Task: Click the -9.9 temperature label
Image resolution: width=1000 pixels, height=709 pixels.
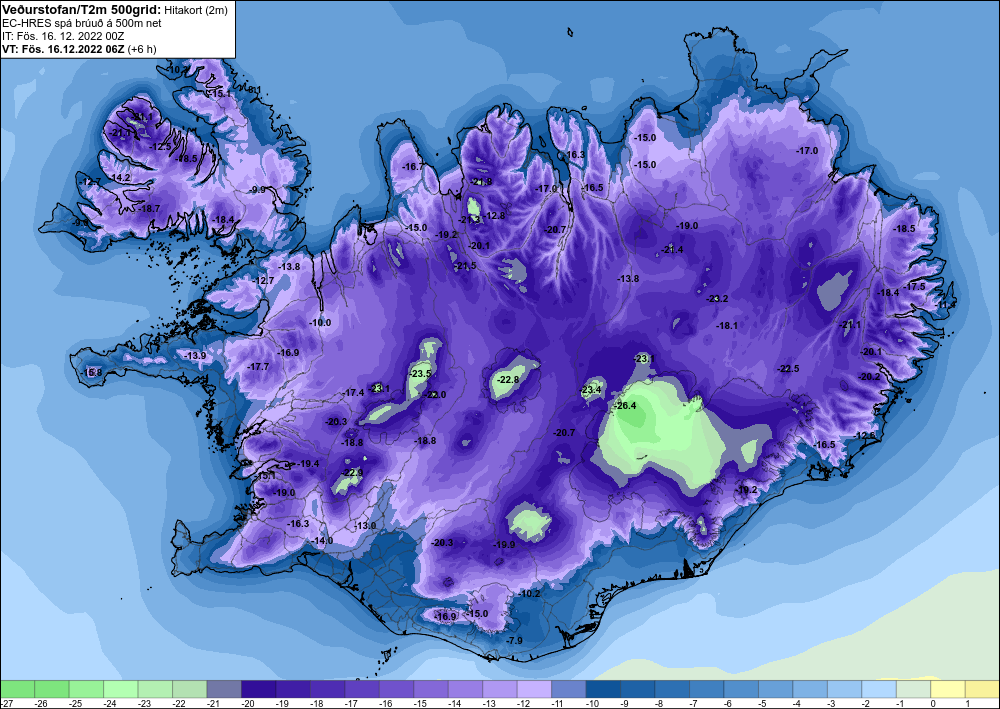Action: pyautogui.click(x=258, y=189)
